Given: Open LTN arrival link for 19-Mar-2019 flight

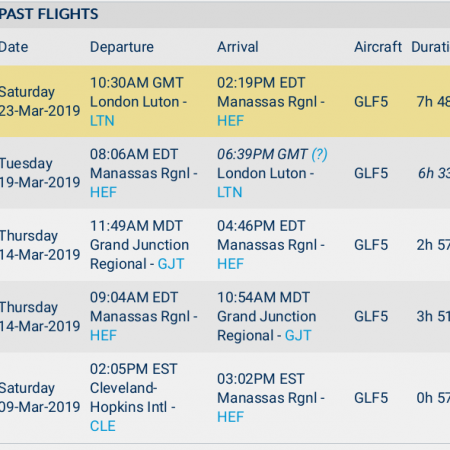Looking at the screenshot, I should [x=230, y=192].
